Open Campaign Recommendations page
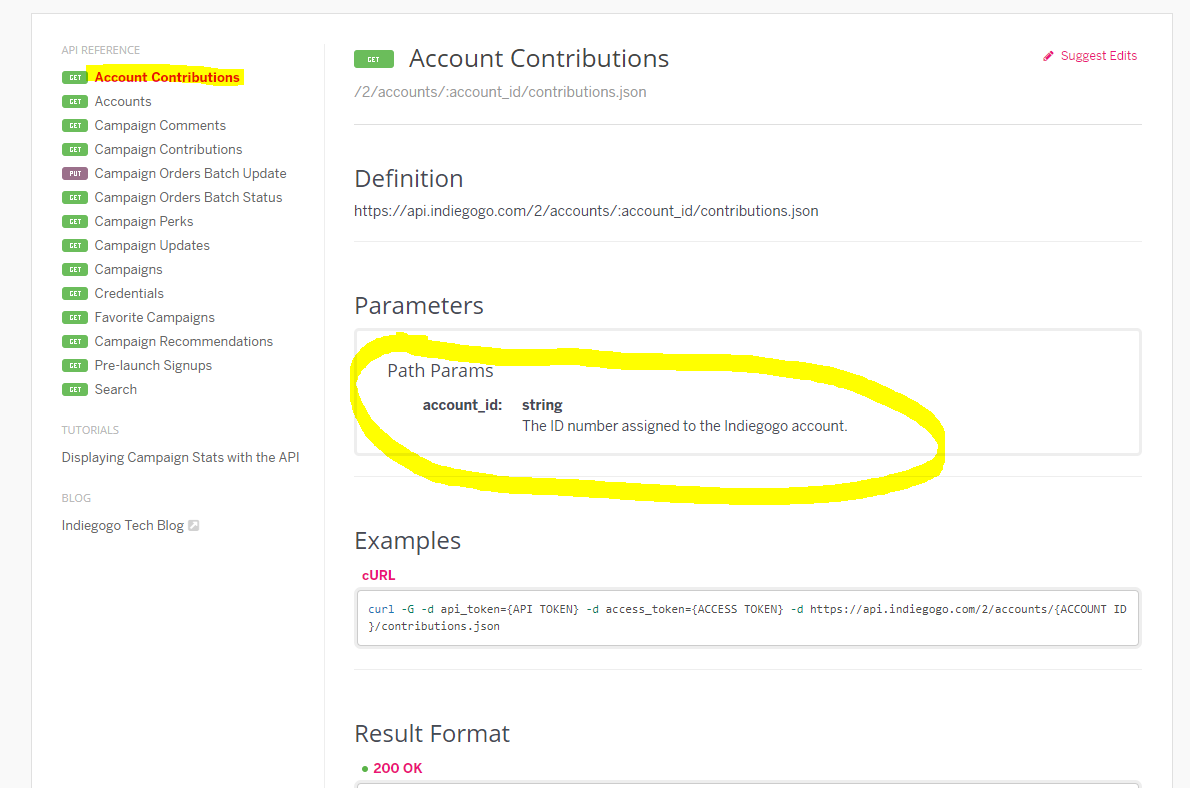The image size is (1190, 788). pyautogui.click(x=184, y=342)
